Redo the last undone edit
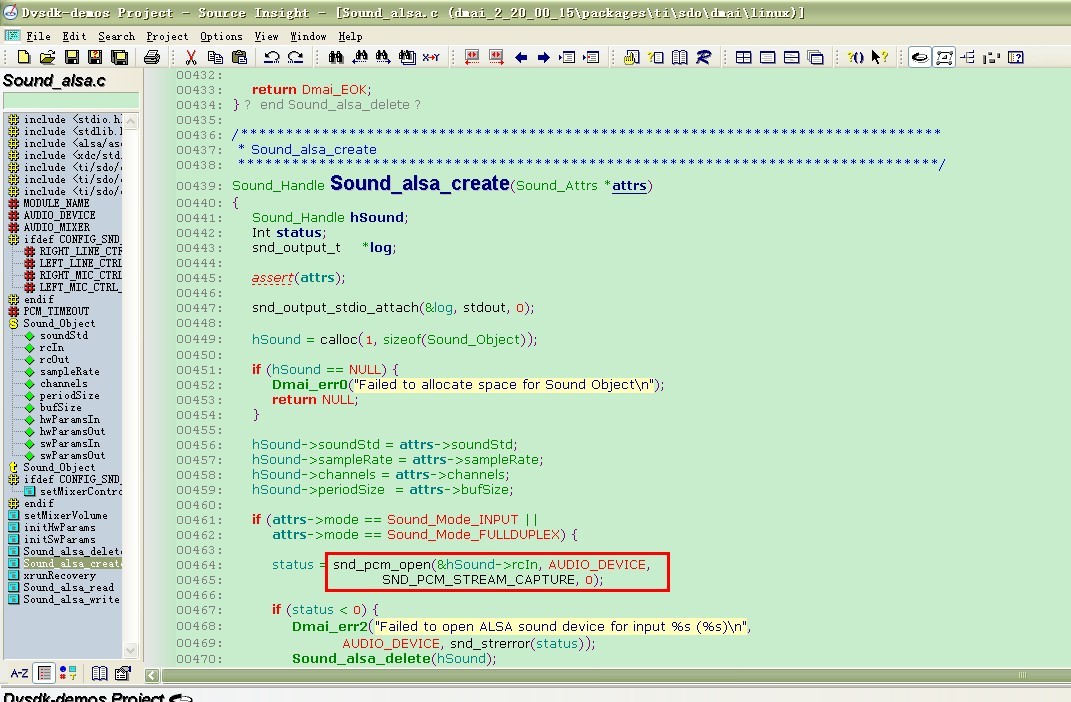The height and width of the screenshot is (702, 1071). tap(295, 57)
